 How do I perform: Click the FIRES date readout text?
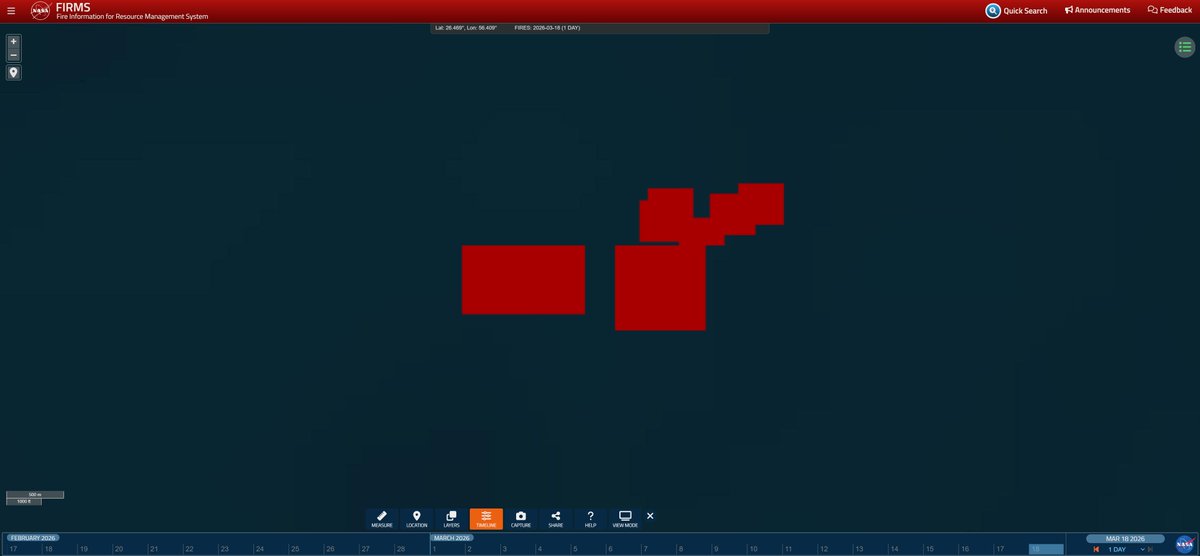pos(547,28)
